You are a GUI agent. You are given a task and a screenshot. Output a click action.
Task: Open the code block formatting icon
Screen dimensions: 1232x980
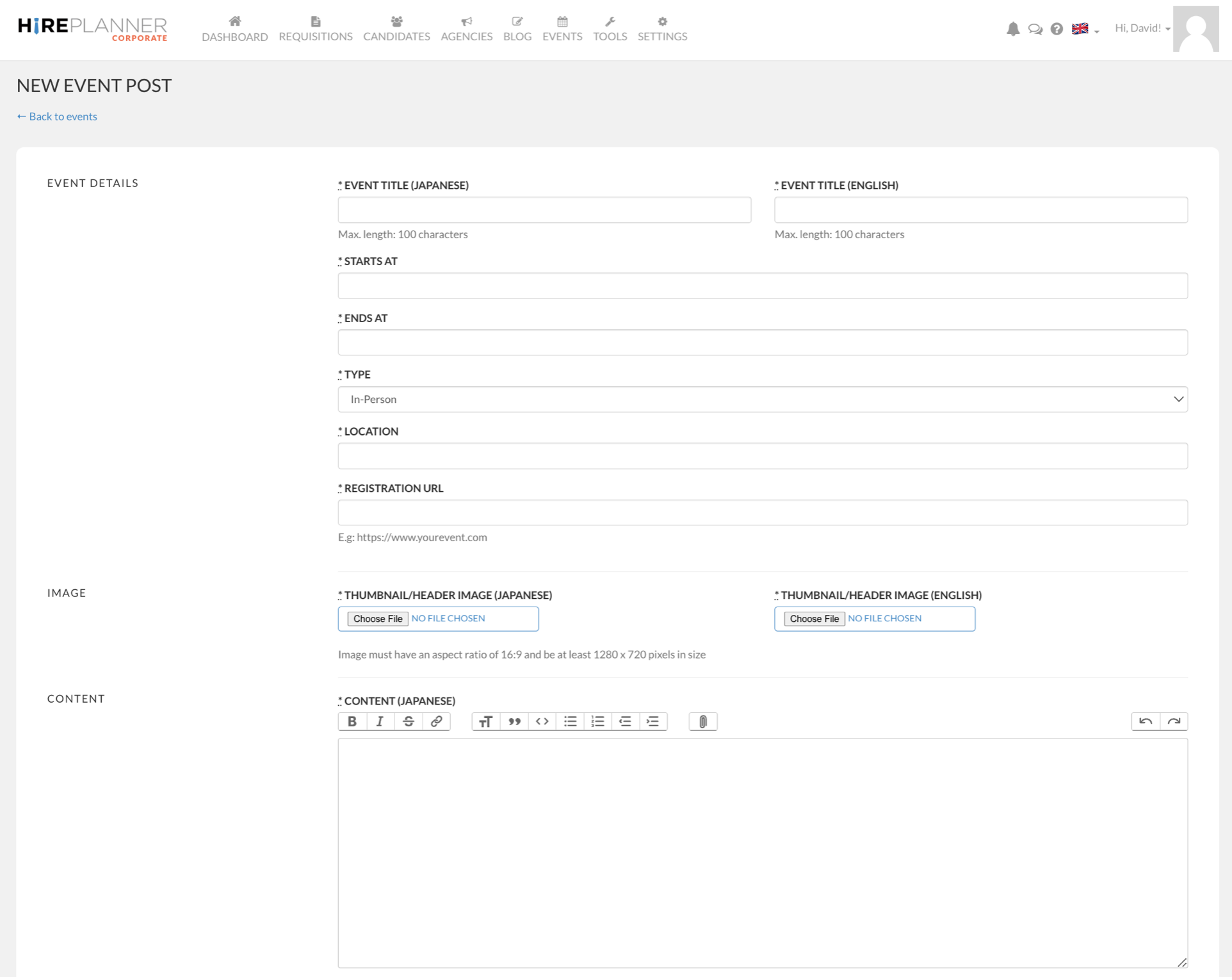(x=542, y=721)
